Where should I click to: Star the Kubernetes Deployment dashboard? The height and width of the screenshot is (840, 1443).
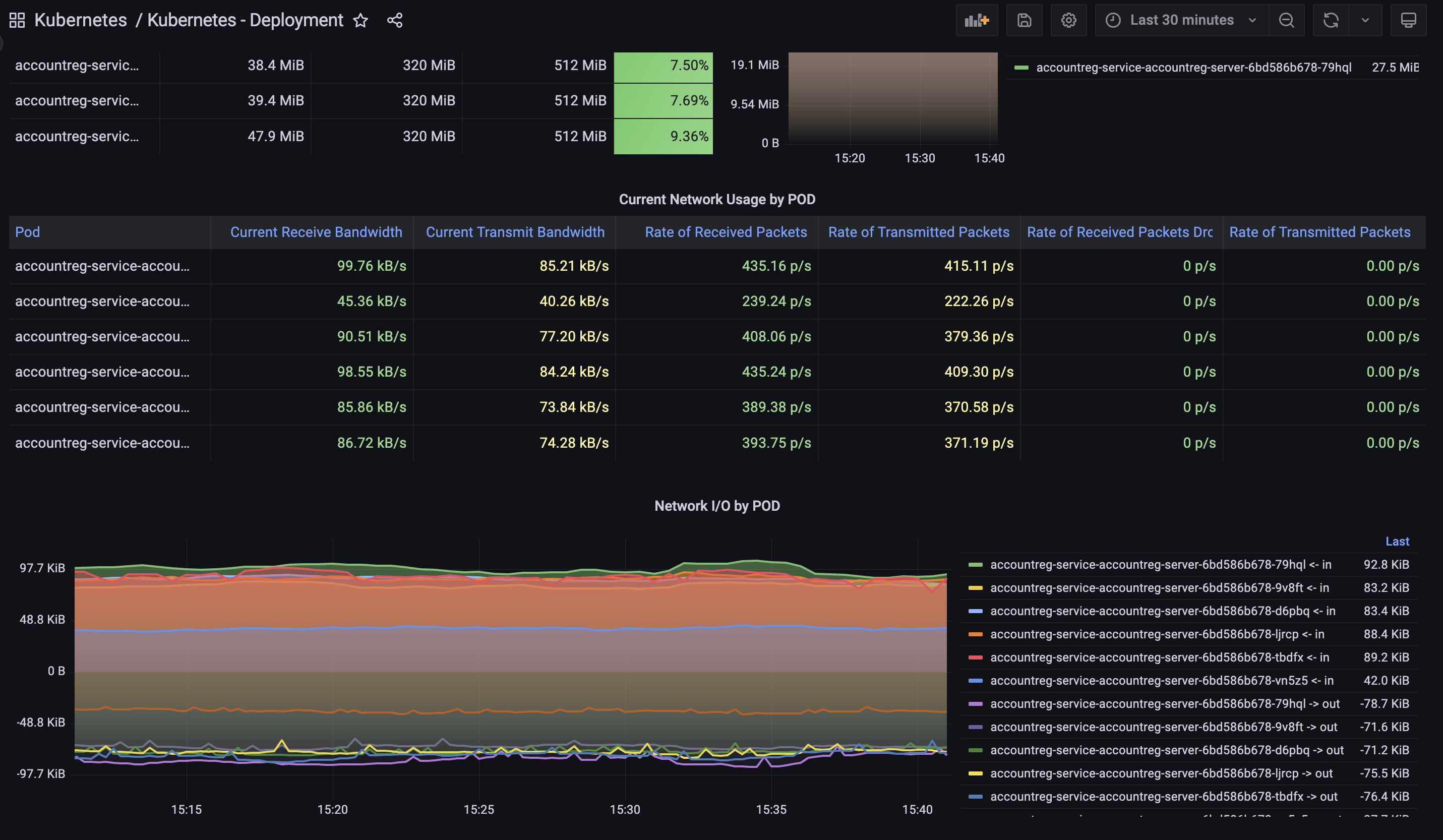click(x=360, y=21)
